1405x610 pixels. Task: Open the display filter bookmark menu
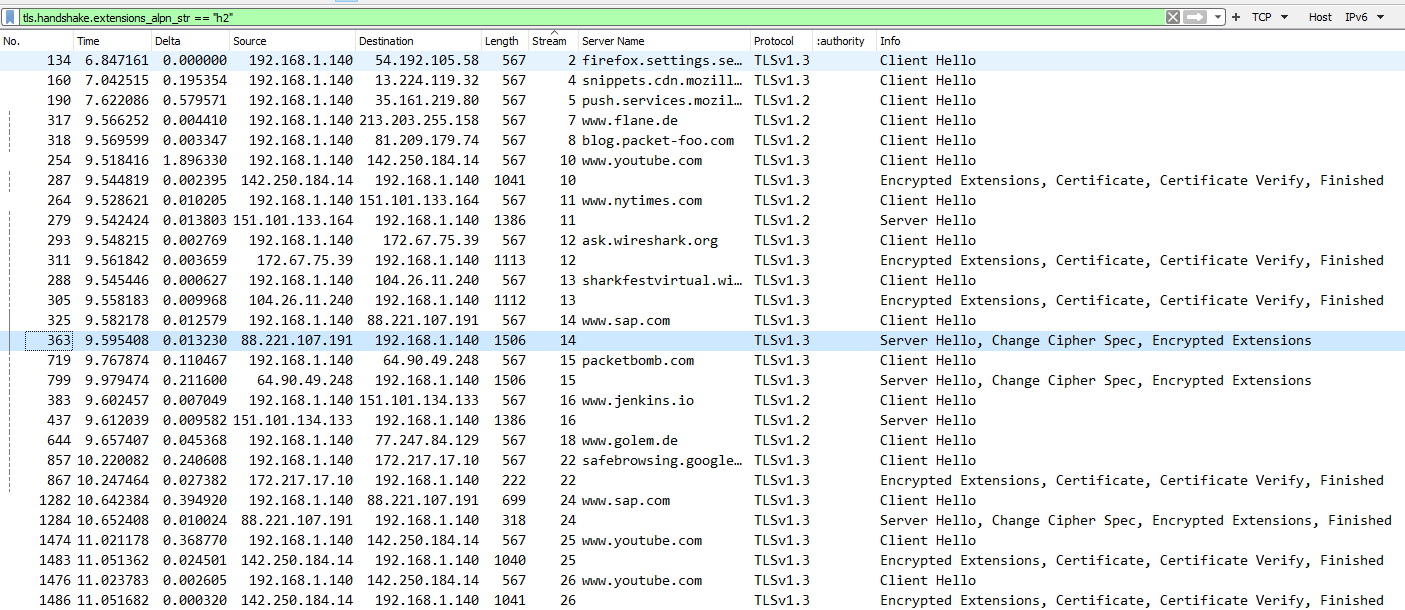10,17
